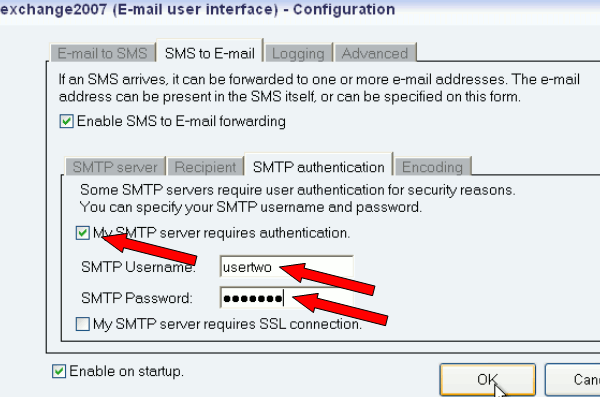Open the Logging tab

click(298, 53)
